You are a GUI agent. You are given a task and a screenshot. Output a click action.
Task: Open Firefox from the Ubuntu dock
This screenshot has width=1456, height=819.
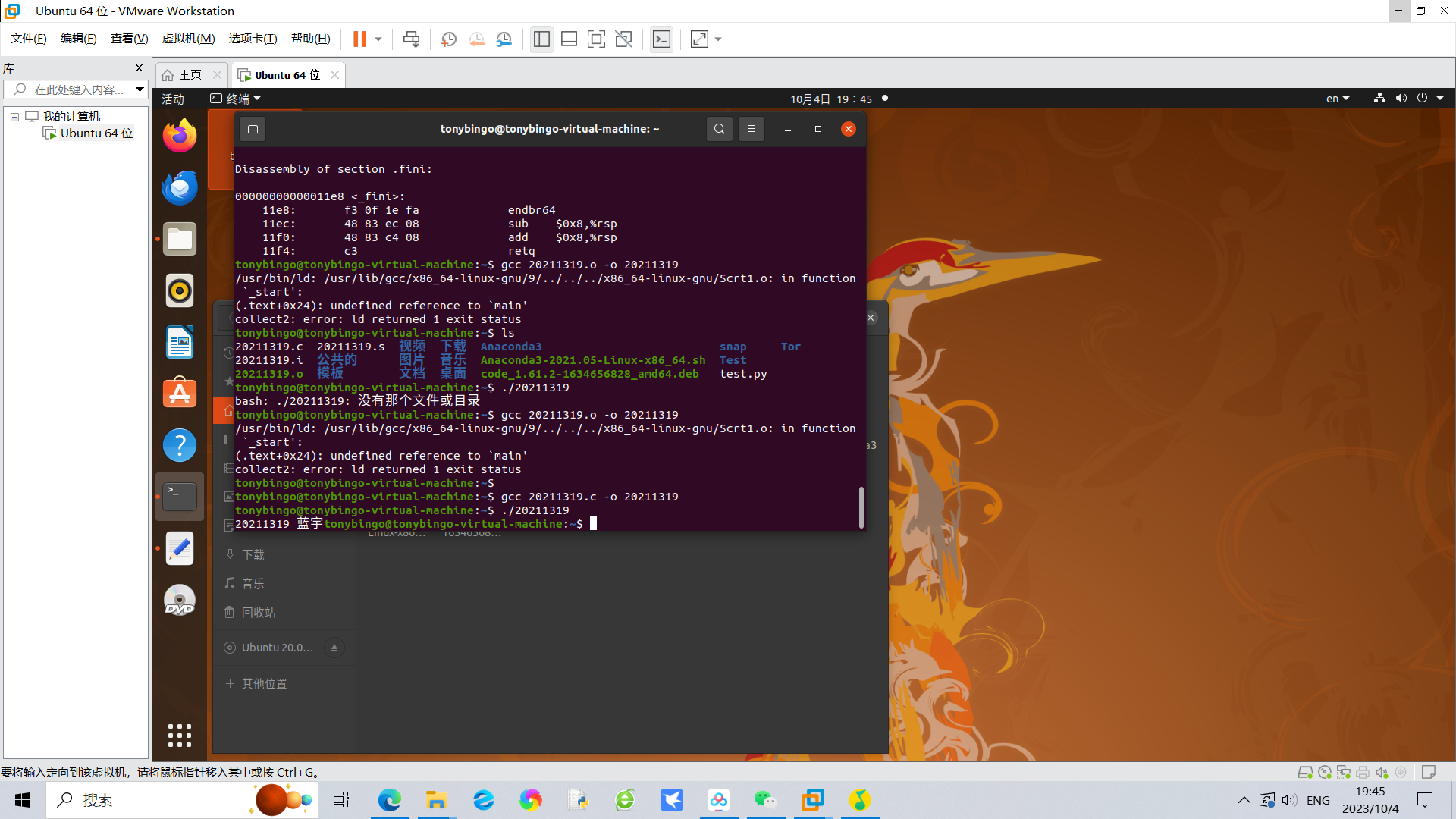click(x=180, y=136)
